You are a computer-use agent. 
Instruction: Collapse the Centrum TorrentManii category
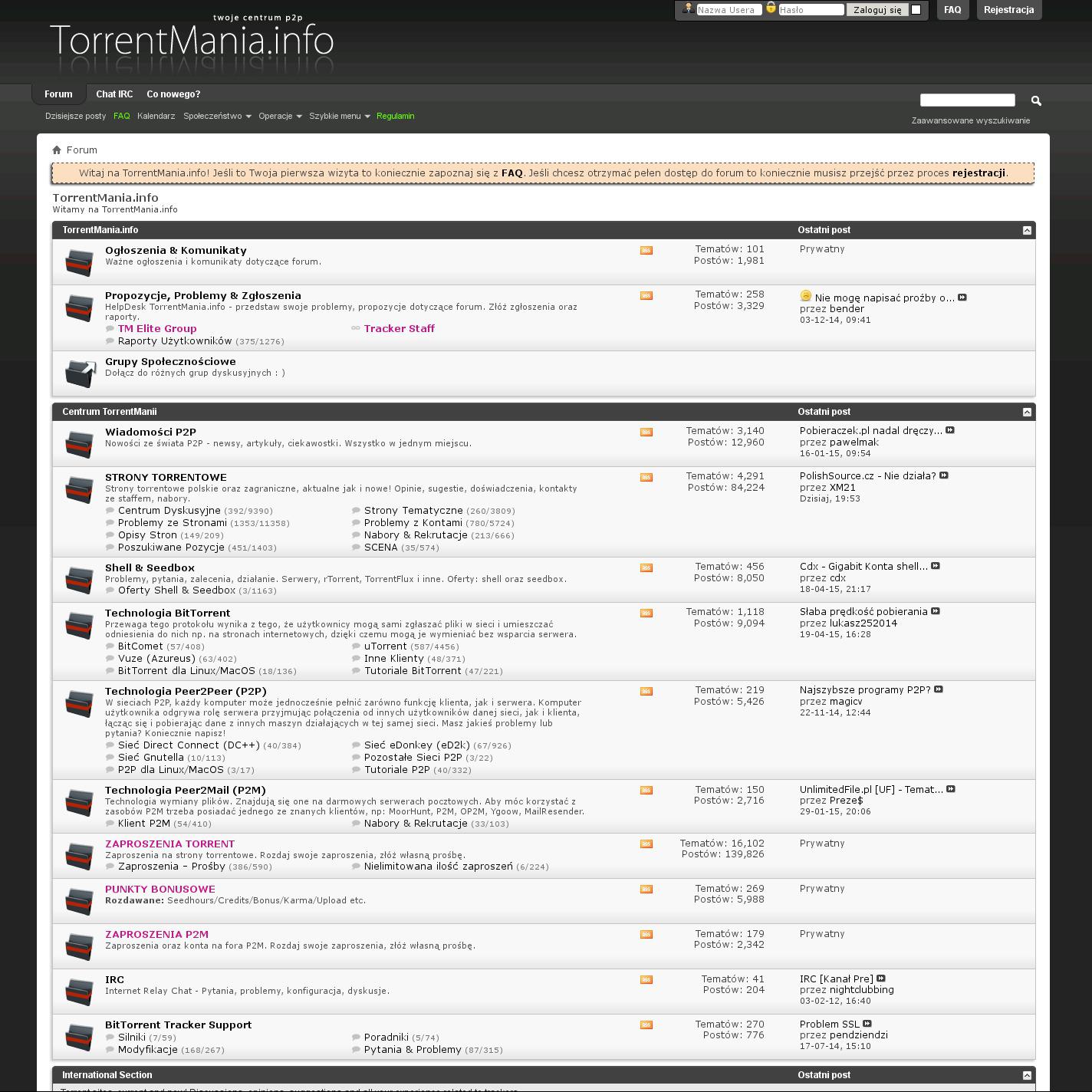click(x=1027, y=413)
